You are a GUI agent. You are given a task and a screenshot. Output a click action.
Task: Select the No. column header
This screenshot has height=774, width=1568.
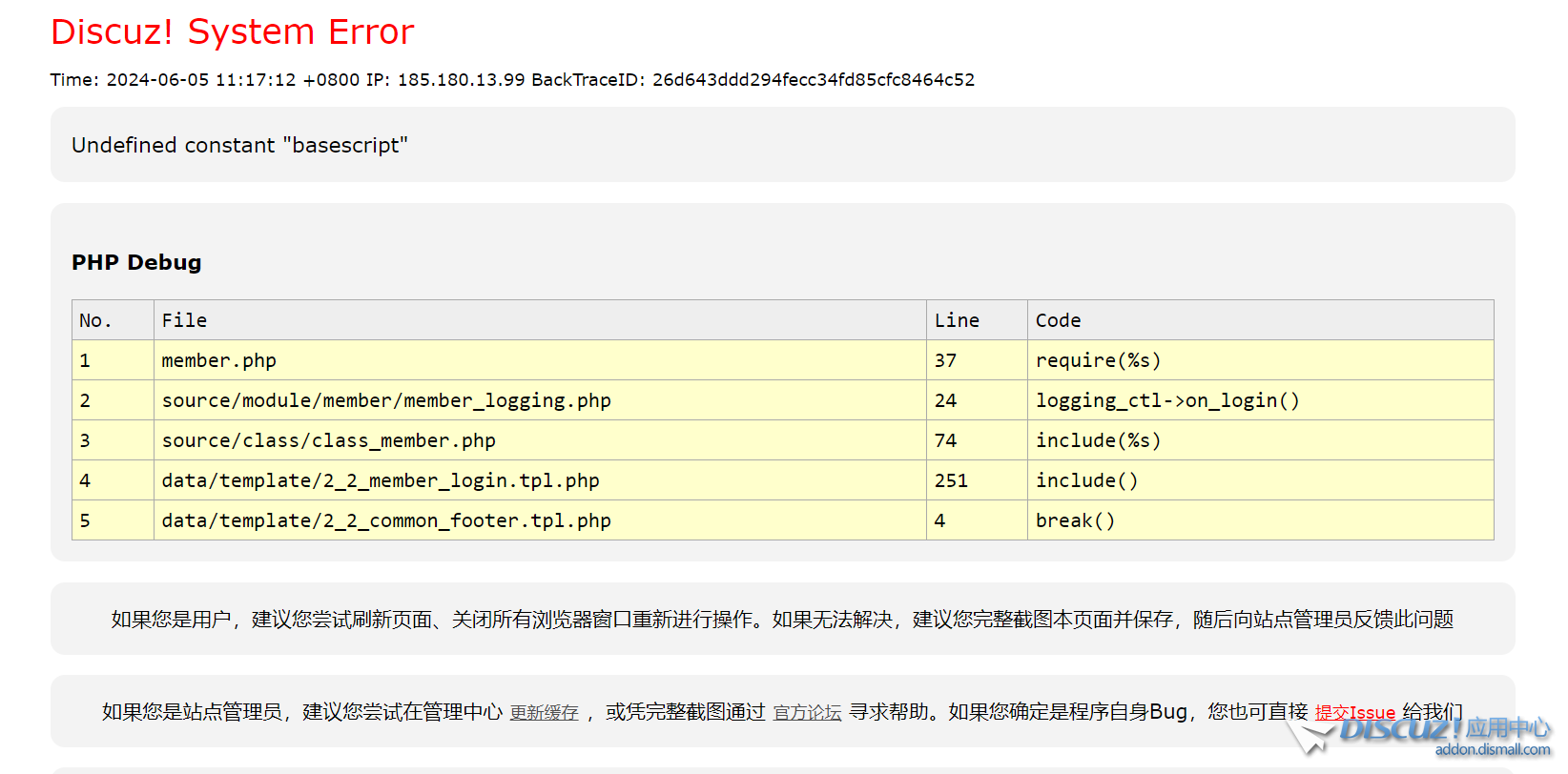coord(113,320)
